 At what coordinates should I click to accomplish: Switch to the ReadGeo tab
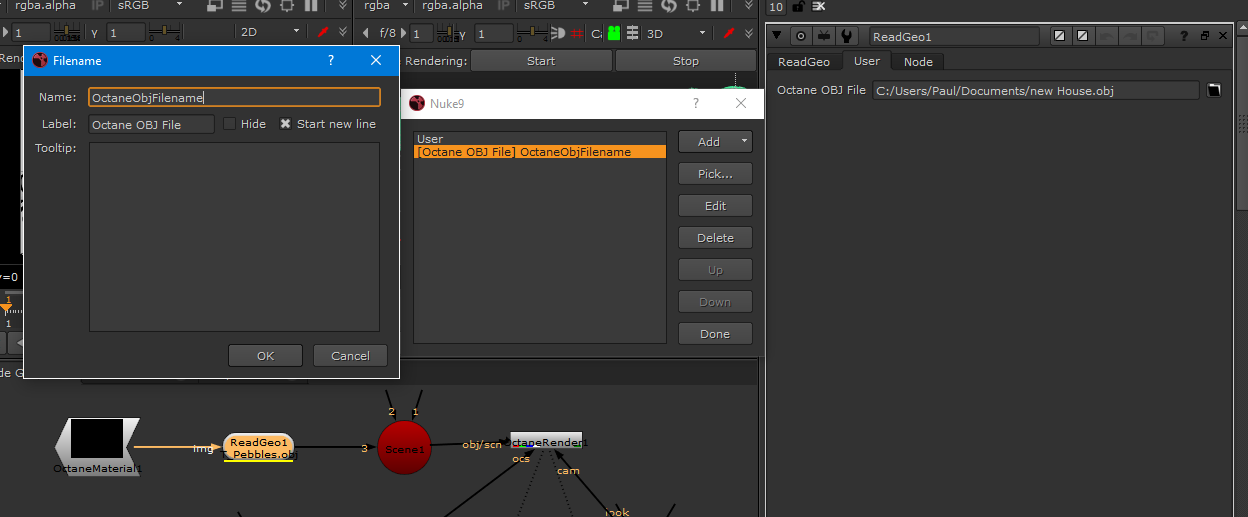point(804,62)
